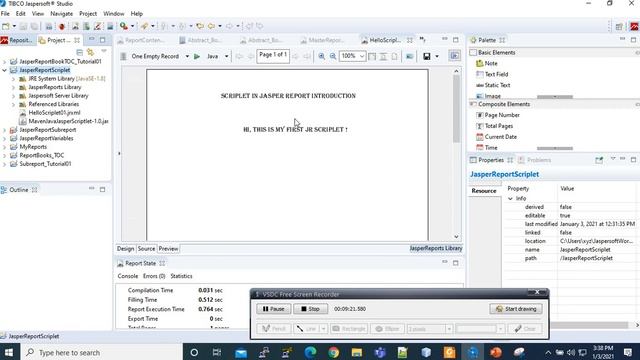Open the Java export format dropdown
Screen dimensions: 640x360
tap(227, 56)
